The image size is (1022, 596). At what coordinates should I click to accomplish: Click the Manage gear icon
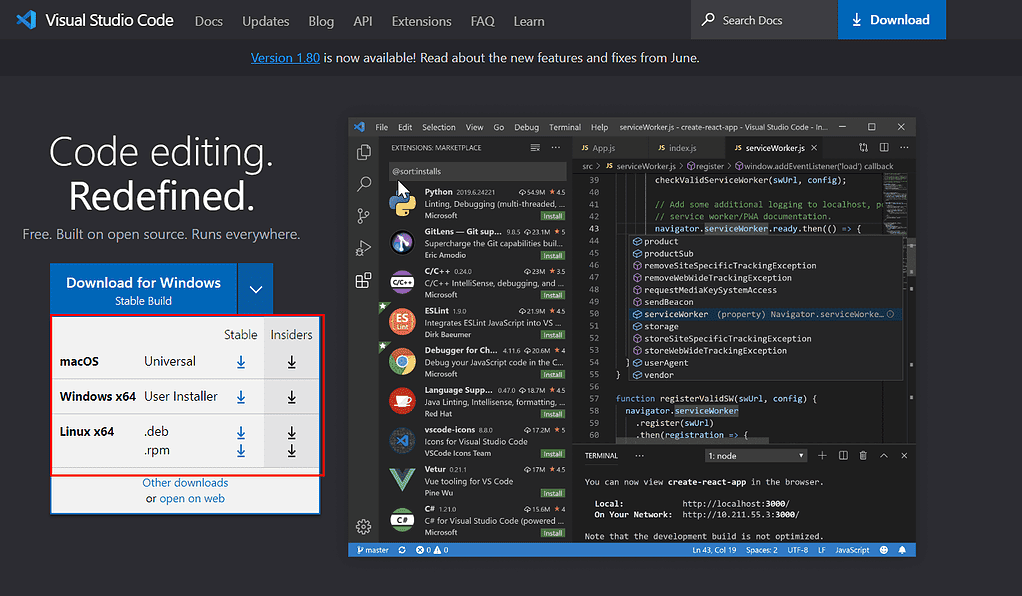(363, 525)
